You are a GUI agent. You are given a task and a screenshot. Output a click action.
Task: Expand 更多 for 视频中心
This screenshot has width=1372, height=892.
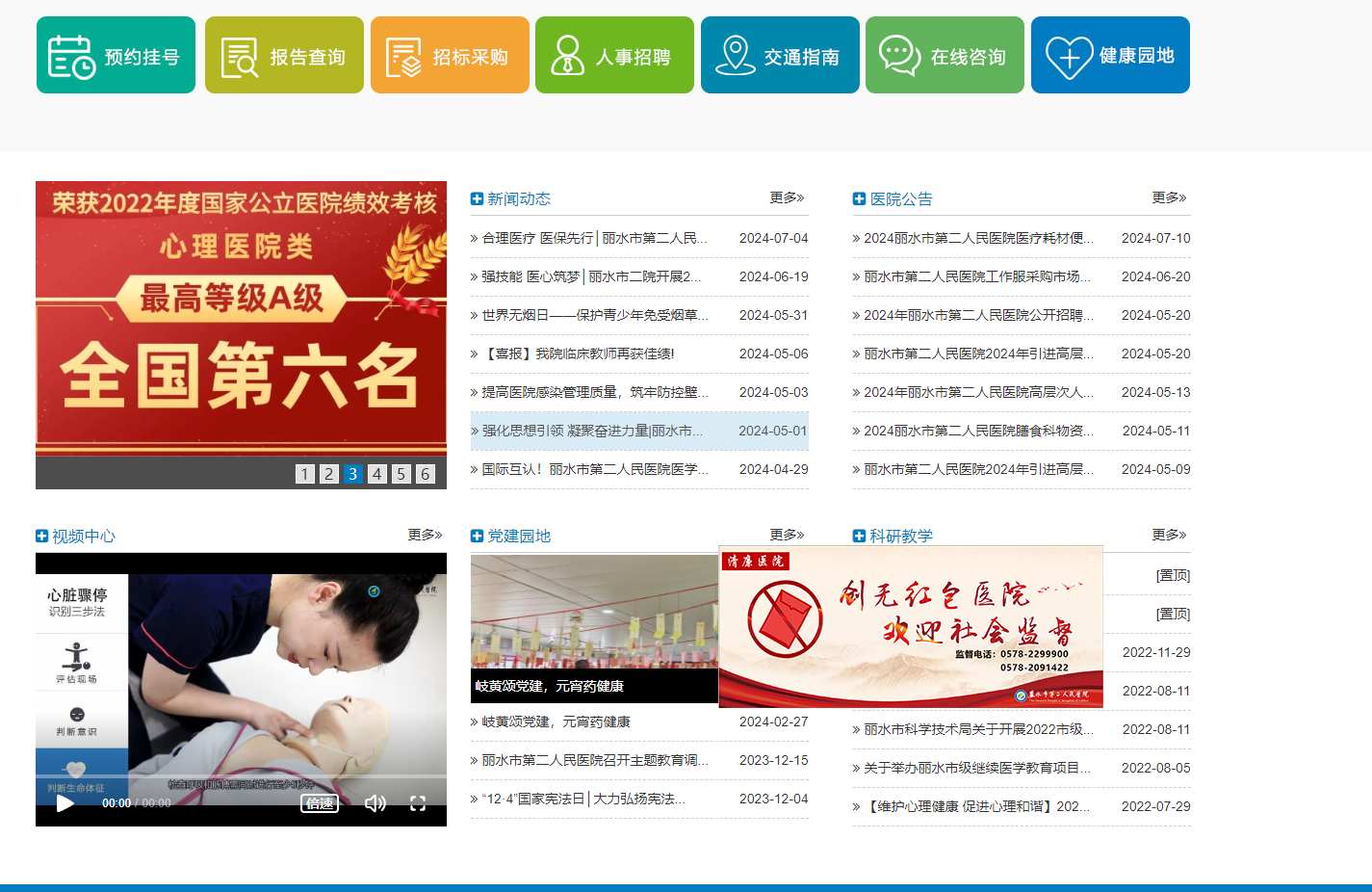coord(425,535)
